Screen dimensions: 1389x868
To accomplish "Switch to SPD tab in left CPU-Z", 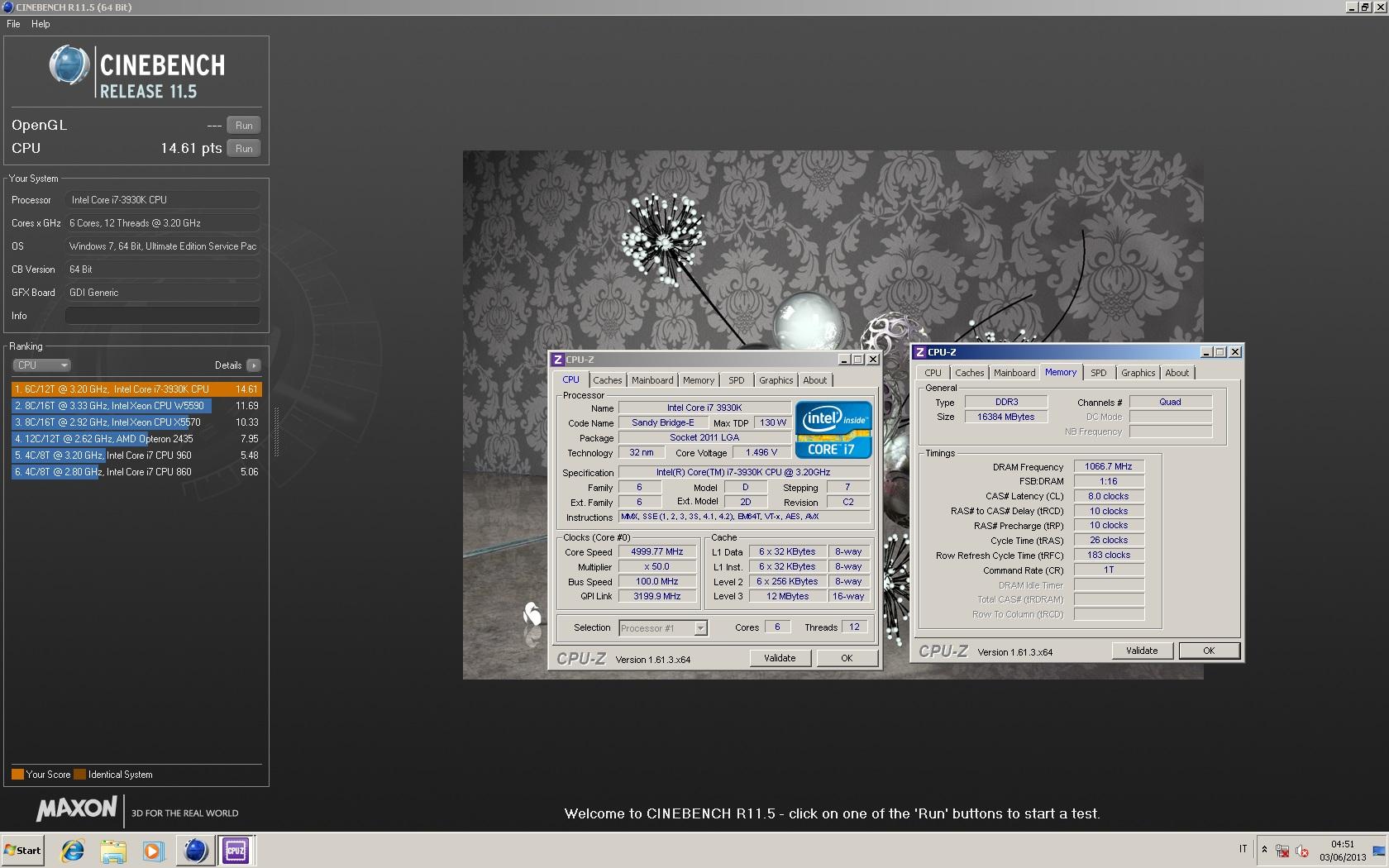I will (737, 380).
